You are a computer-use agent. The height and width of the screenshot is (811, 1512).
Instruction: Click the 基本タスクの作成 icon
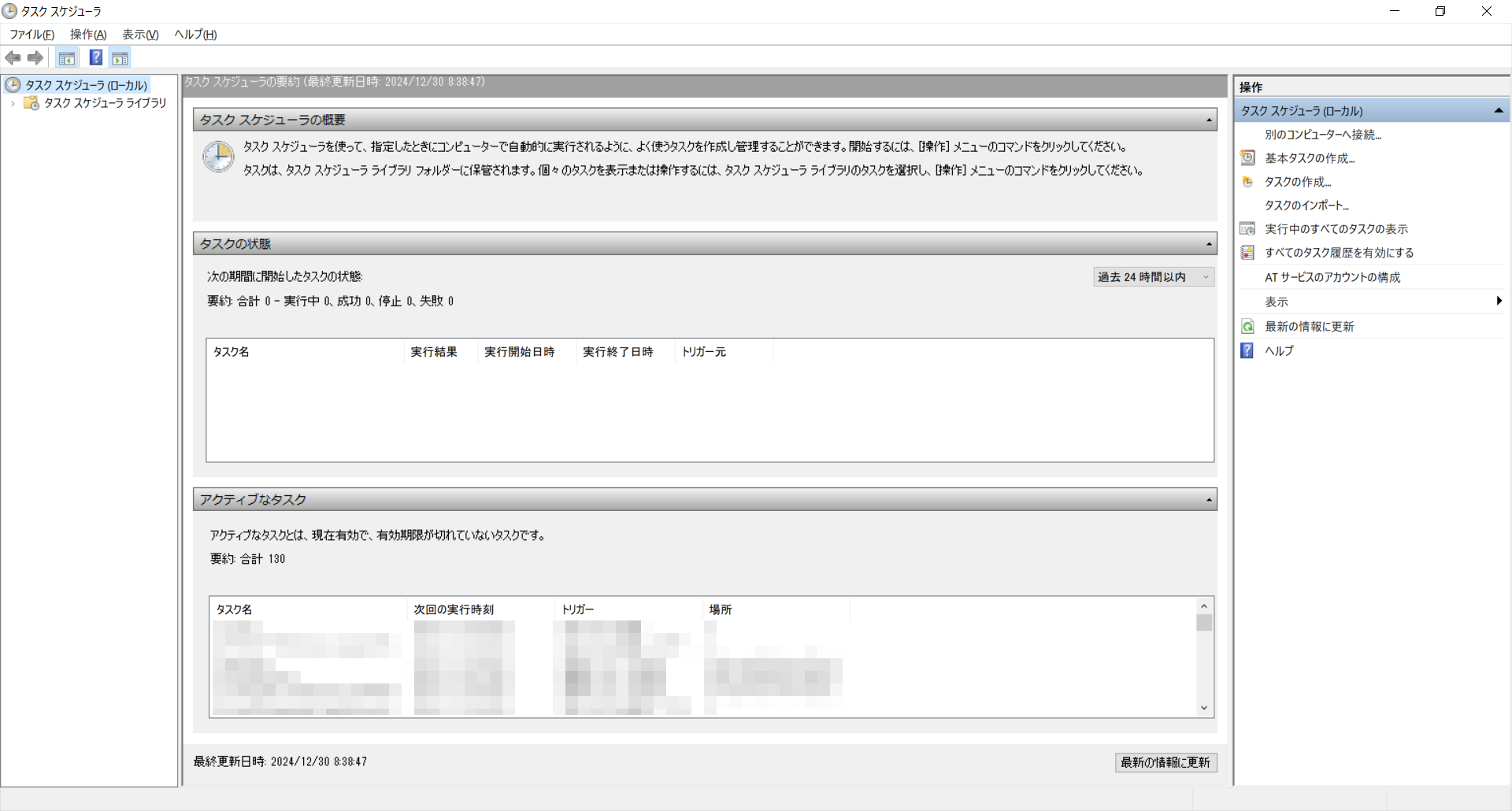[x=1247, y=158]
